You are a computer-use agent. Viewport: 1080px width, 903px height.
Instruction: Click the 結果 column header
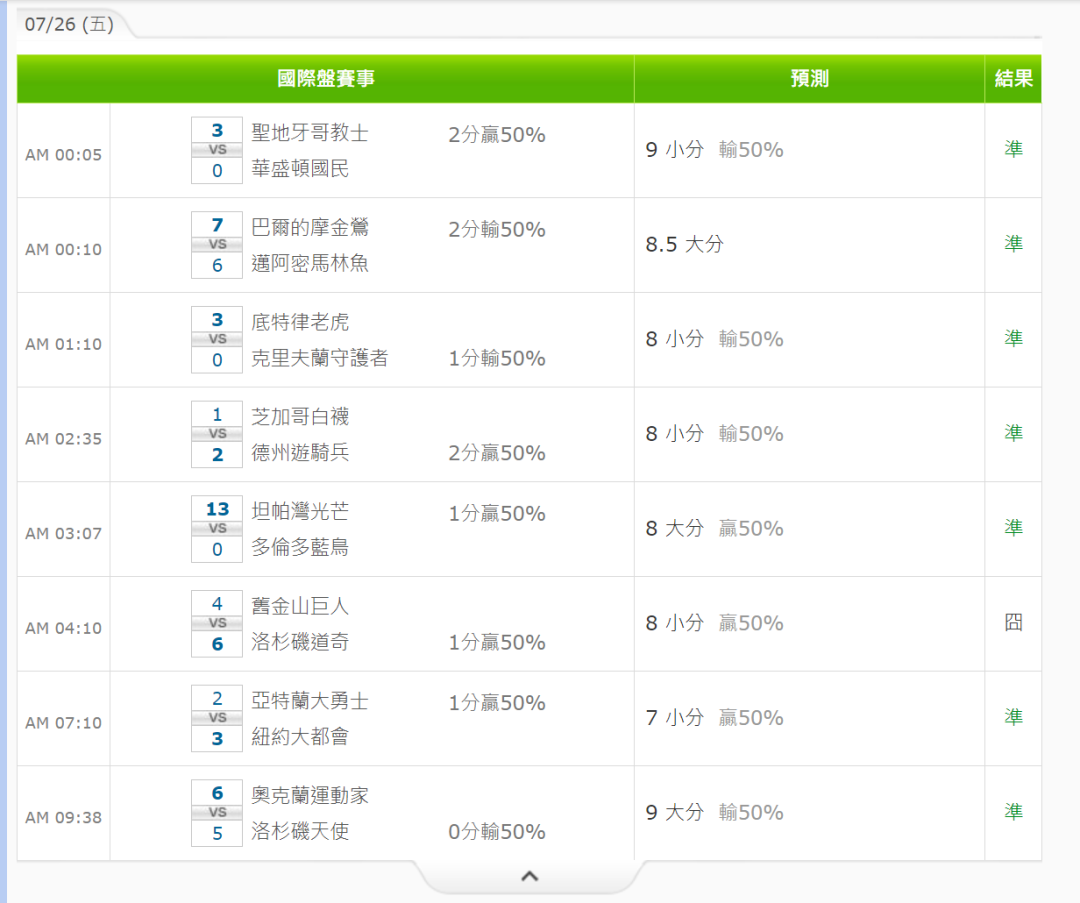1013,79
